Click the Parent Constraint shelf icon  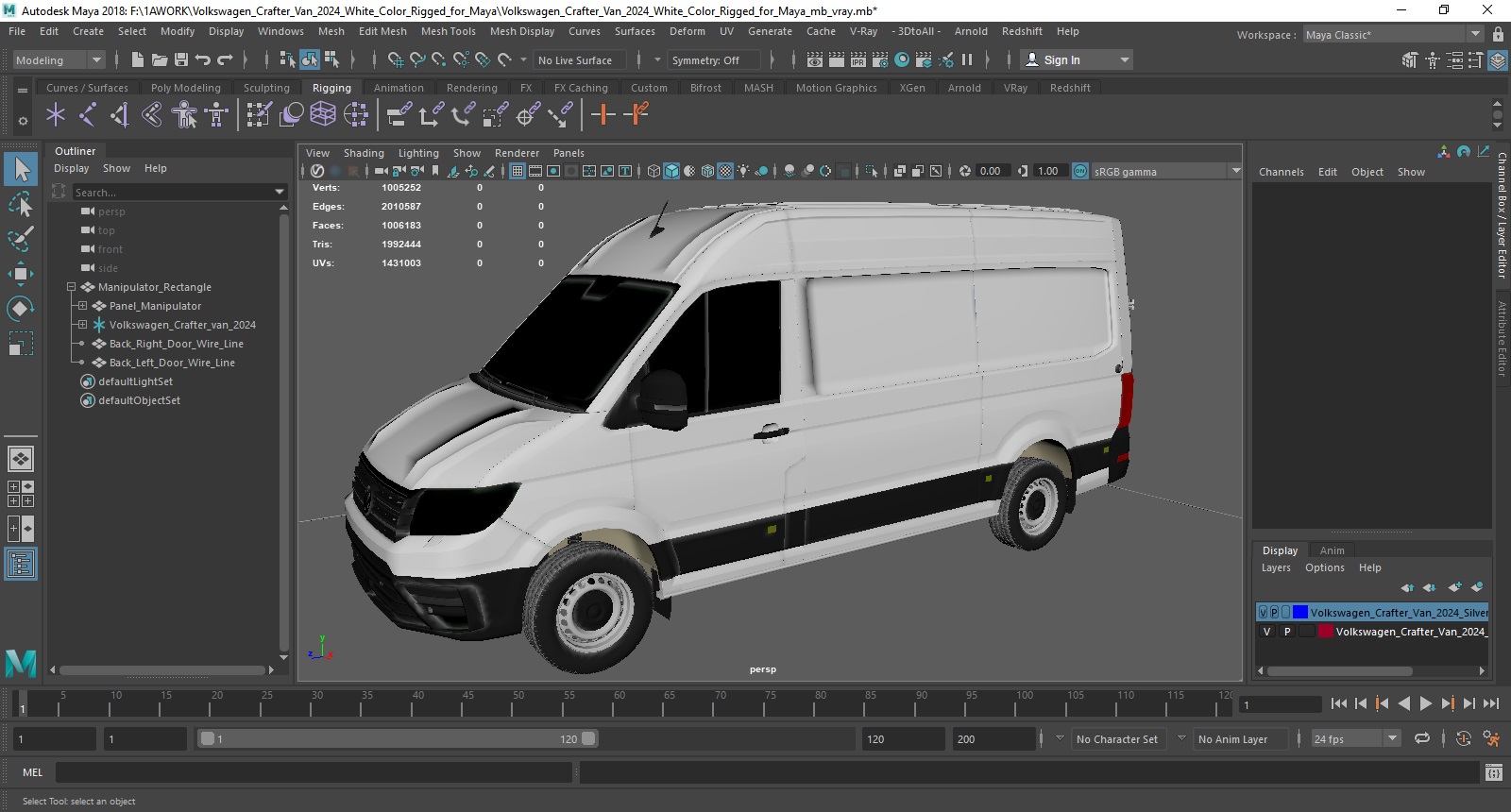tap(399, 115)
